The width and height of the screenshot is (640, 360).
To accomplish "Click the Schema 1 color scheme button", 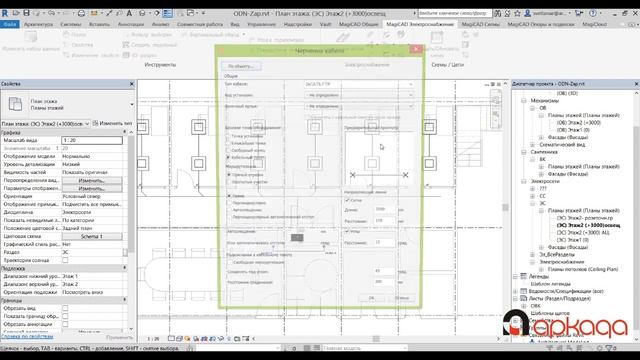I will point(92,236).
